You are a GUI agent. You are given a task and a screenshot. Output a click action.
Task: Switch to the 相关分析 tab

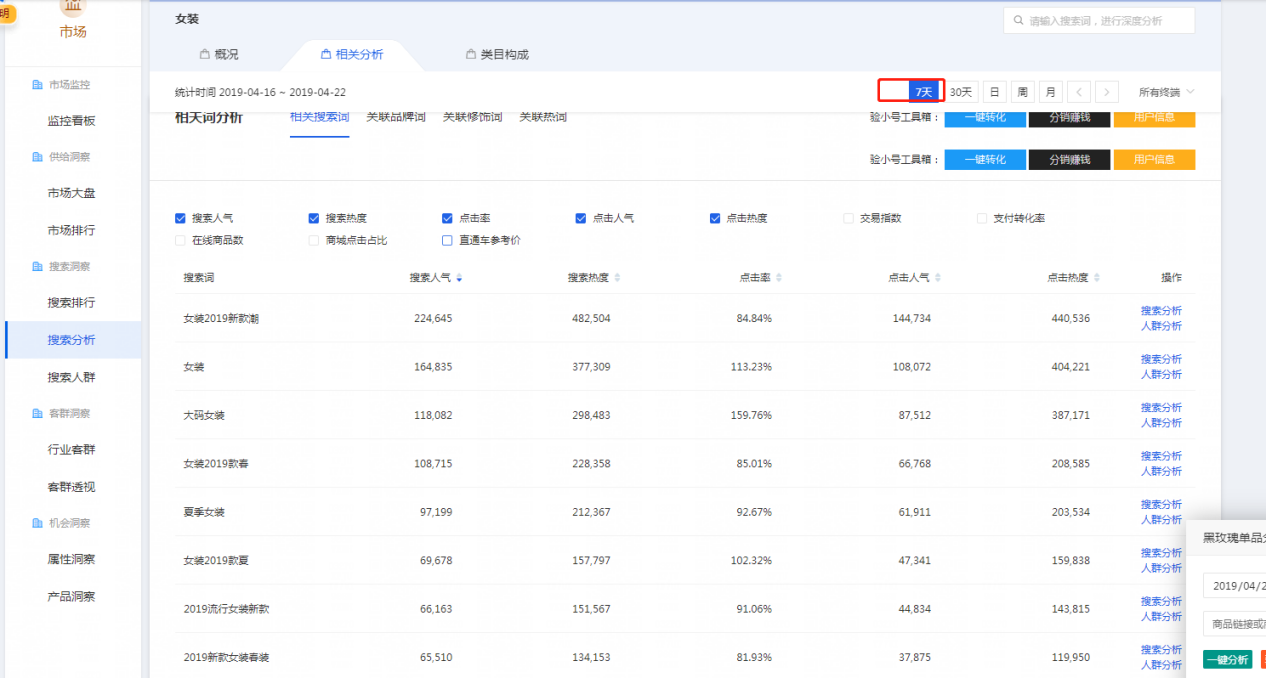pyautogui.click(x=352, y=55)
